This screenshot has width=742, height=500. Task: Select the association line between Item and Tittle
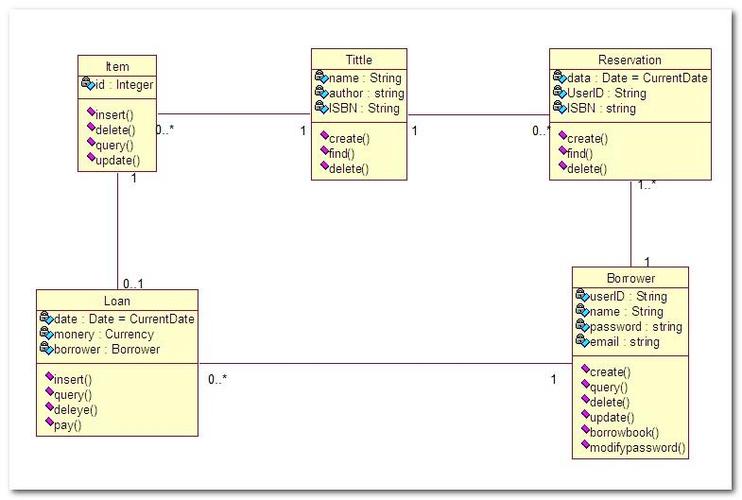coord(234,114)
